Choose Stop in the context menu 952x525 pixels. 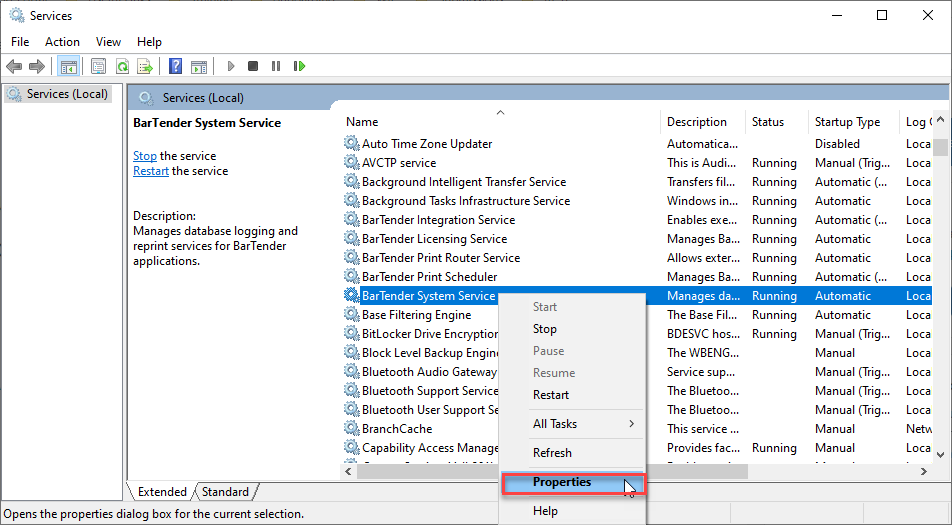click(571, 329)
